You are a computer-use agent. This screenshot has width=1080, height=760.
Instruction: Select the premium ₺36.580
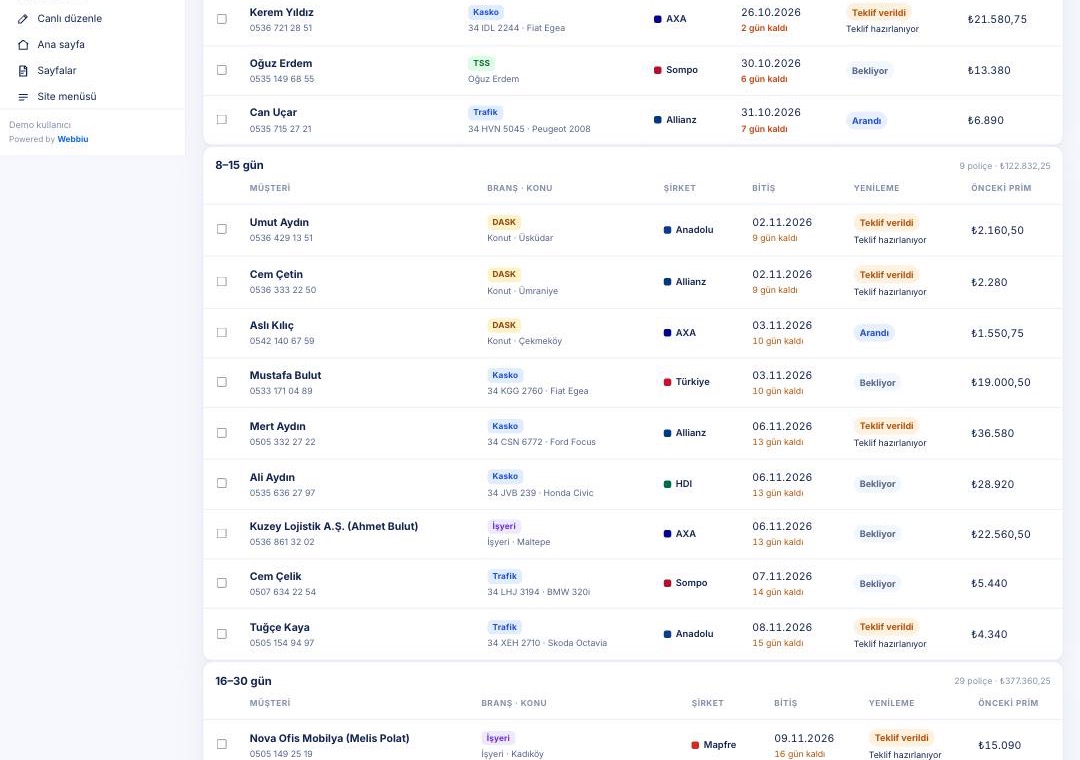point(993,433)
